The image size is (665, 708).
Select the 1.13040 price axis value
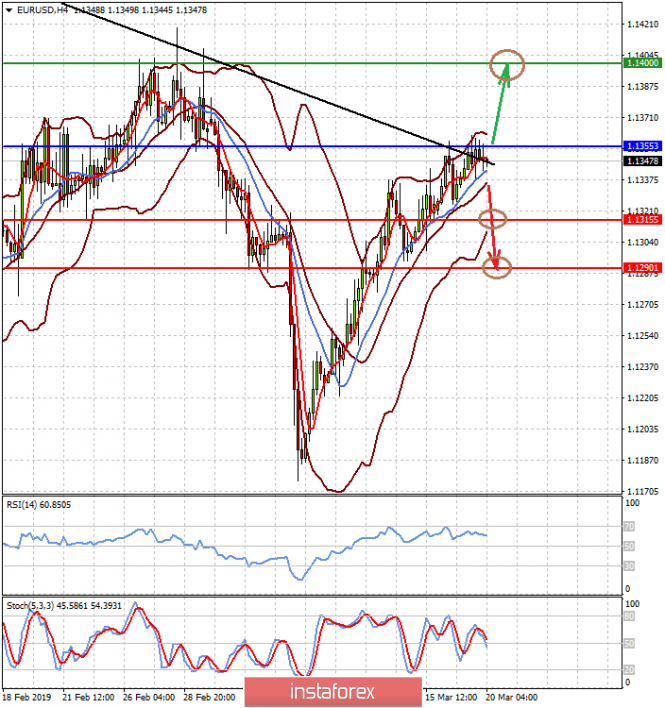point(643,242)
